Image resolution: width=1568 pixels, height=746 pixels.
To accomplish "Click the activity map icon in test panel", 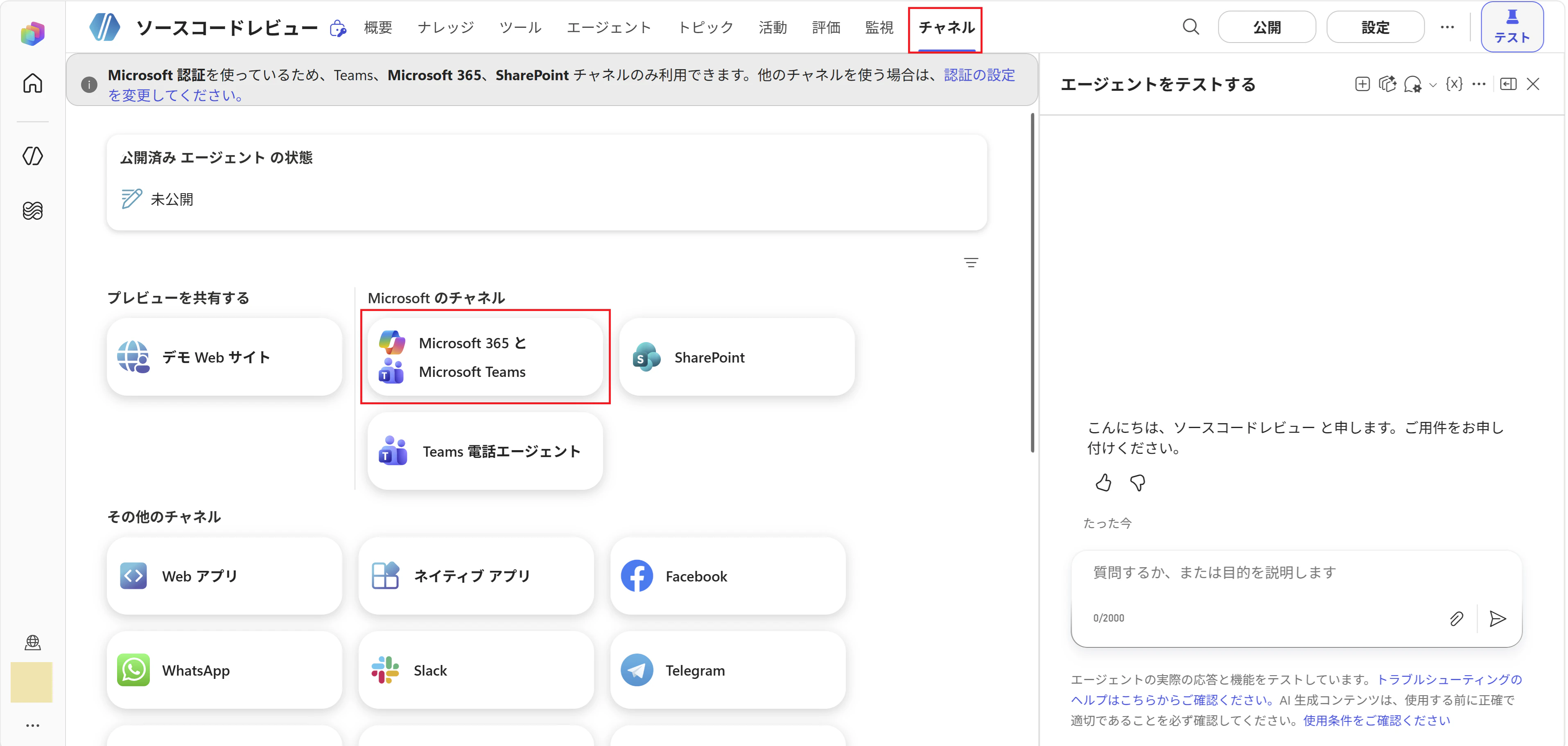I will [x=1387, y=84].
